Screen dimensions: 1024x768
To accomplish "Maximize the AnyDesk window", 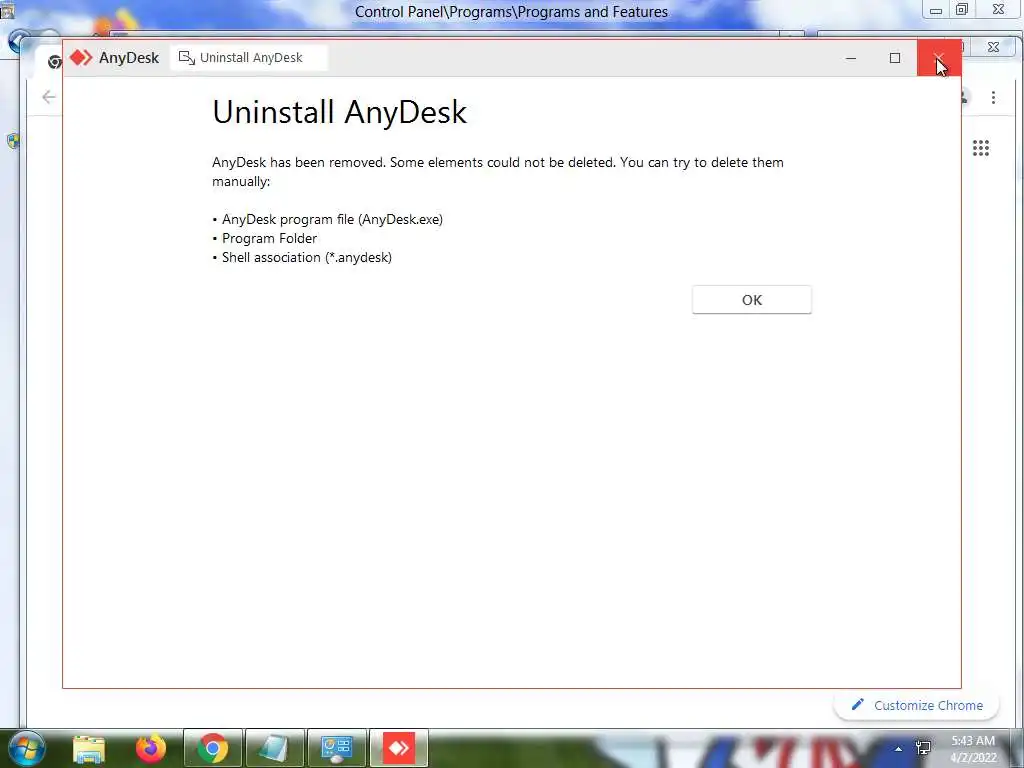I will pos(895,57).
